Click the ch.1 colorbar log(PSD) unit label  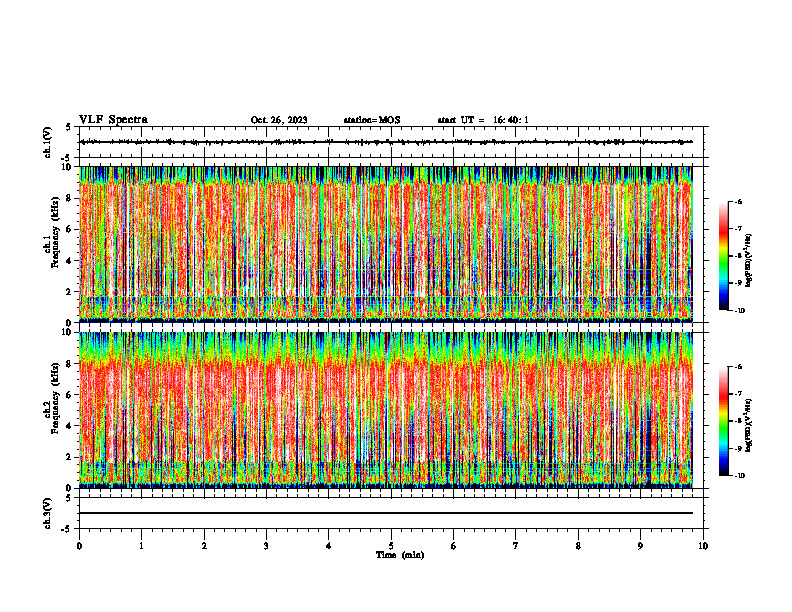(x=749, y=261)
